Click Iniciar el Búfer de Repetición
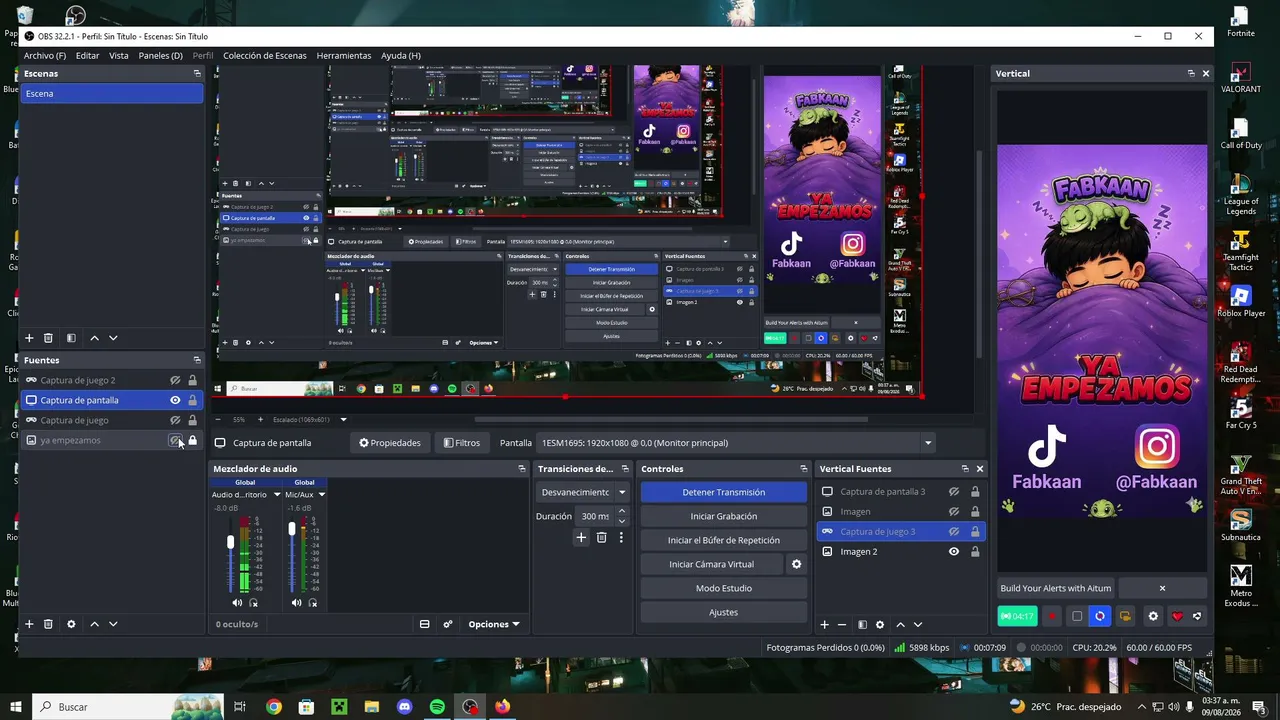The width and height of the screenshot is (1280, 720). click(x=724, y=540)
